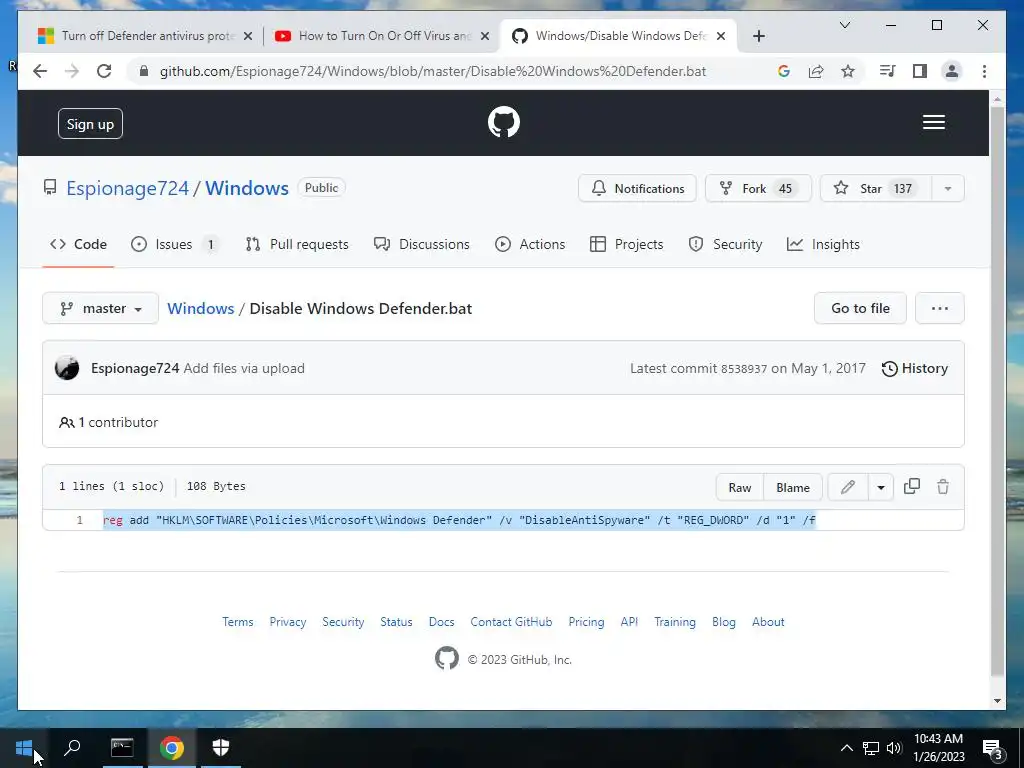
Task: View file History
Action: (x=914, y=368)
